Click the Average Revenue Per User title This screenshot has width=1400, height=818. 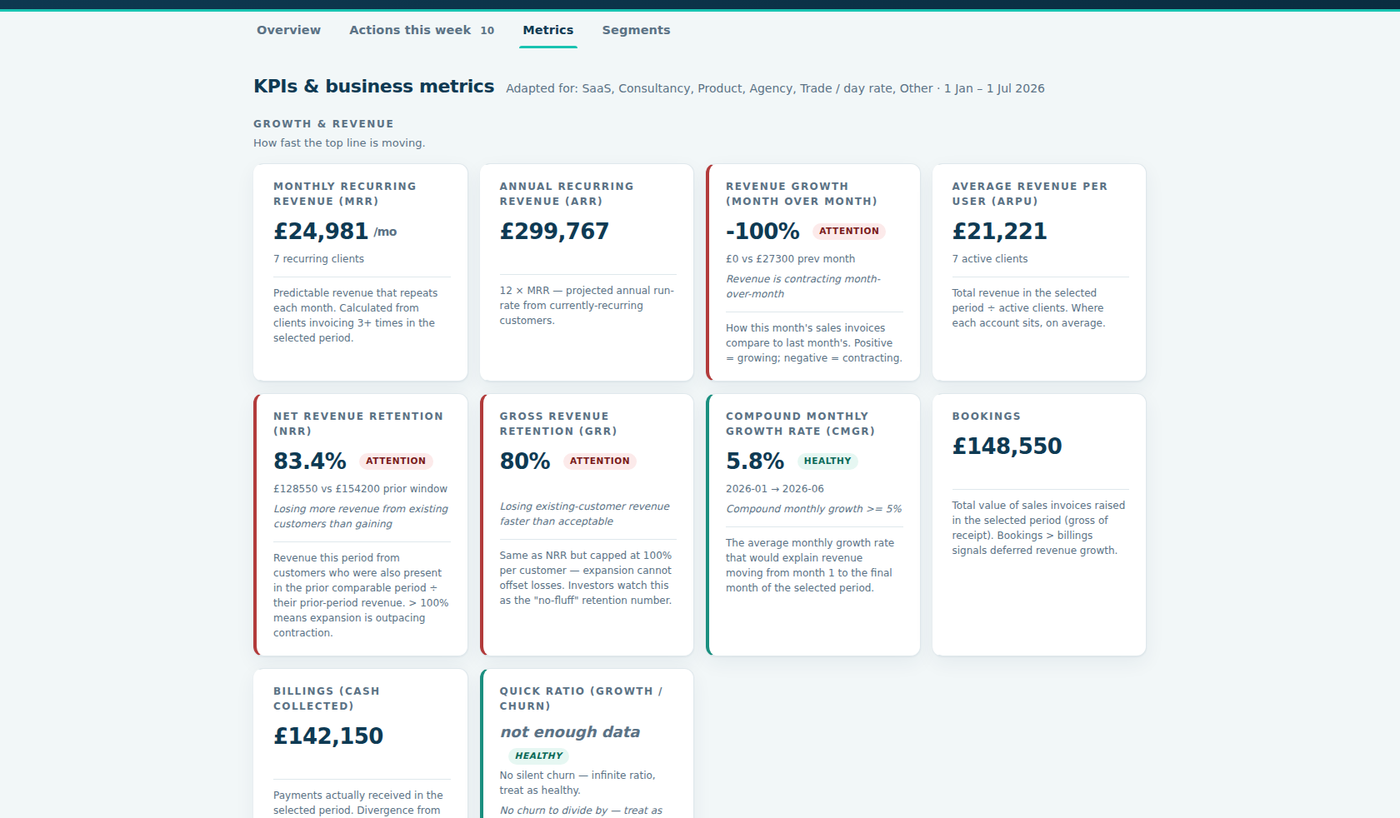point(1030,193)
